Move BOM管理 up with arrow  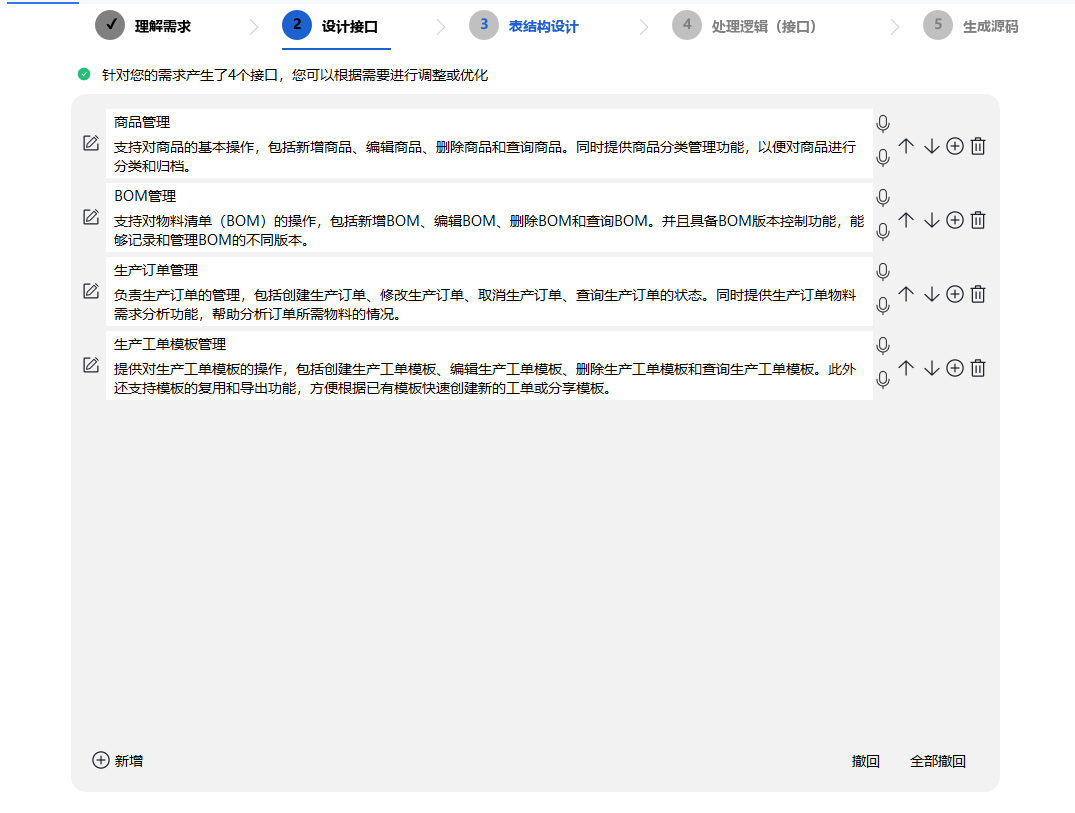tap(906, 220)
